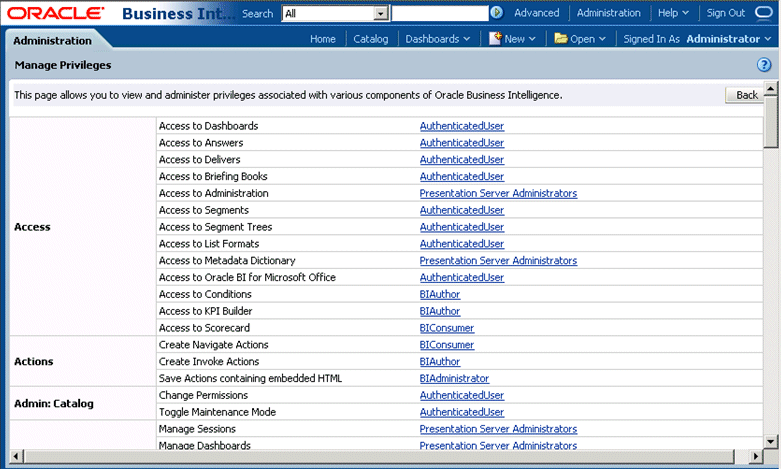The image size is (781, 469).
Task: Open AuthenticatedUser for Access to Delivers
Action: [x=462, y=160]
